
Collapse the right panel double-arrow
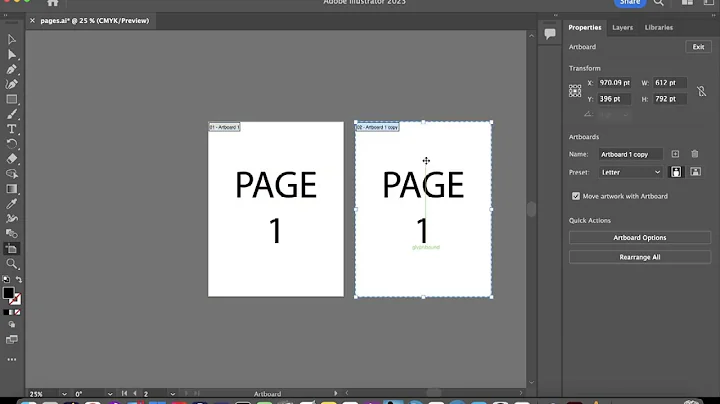click(x=714, y=15)
